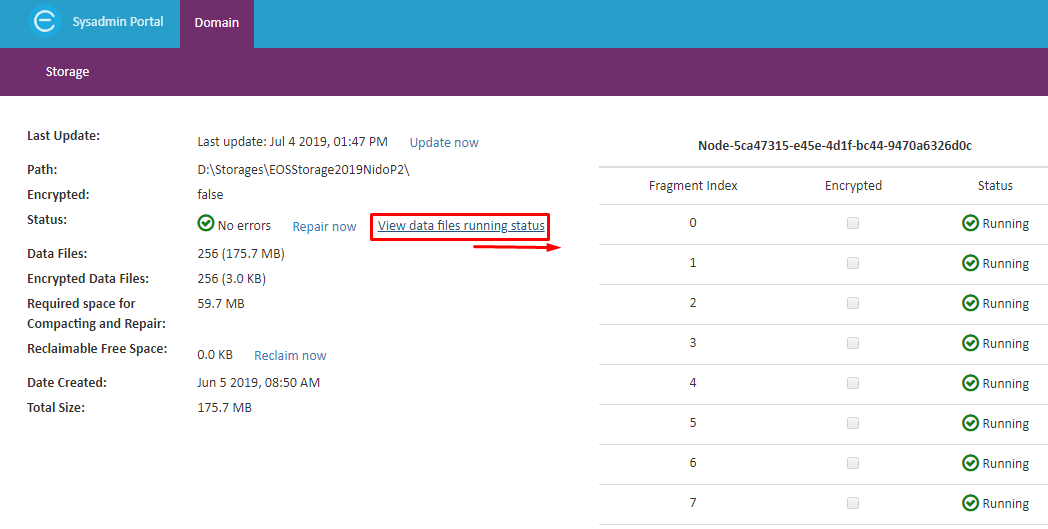Click the 59.7 MB required space value

click(x=221, y=304)
